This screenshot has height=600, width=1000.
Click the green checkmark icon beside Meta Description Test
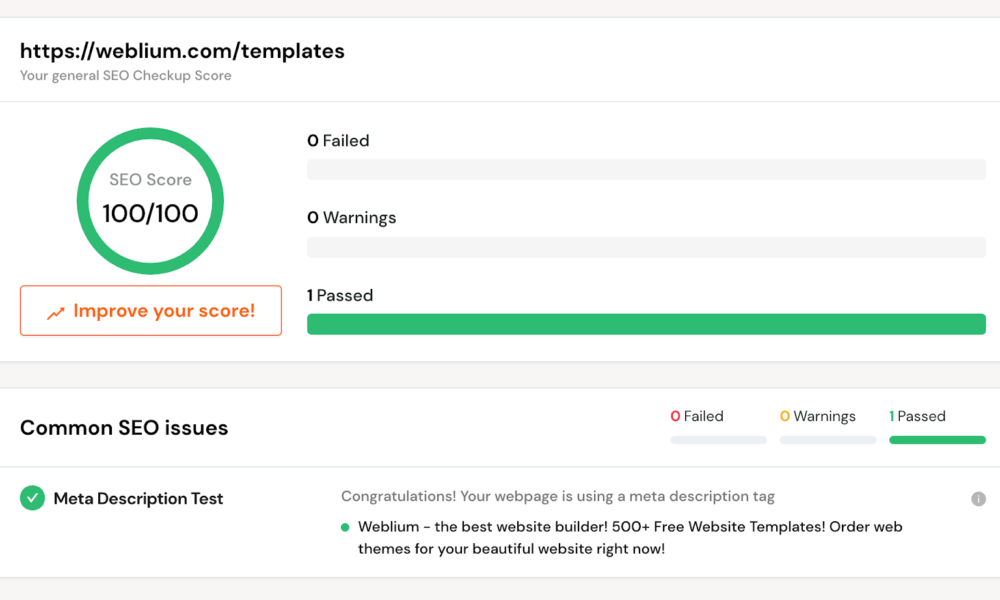click(33, 498)
